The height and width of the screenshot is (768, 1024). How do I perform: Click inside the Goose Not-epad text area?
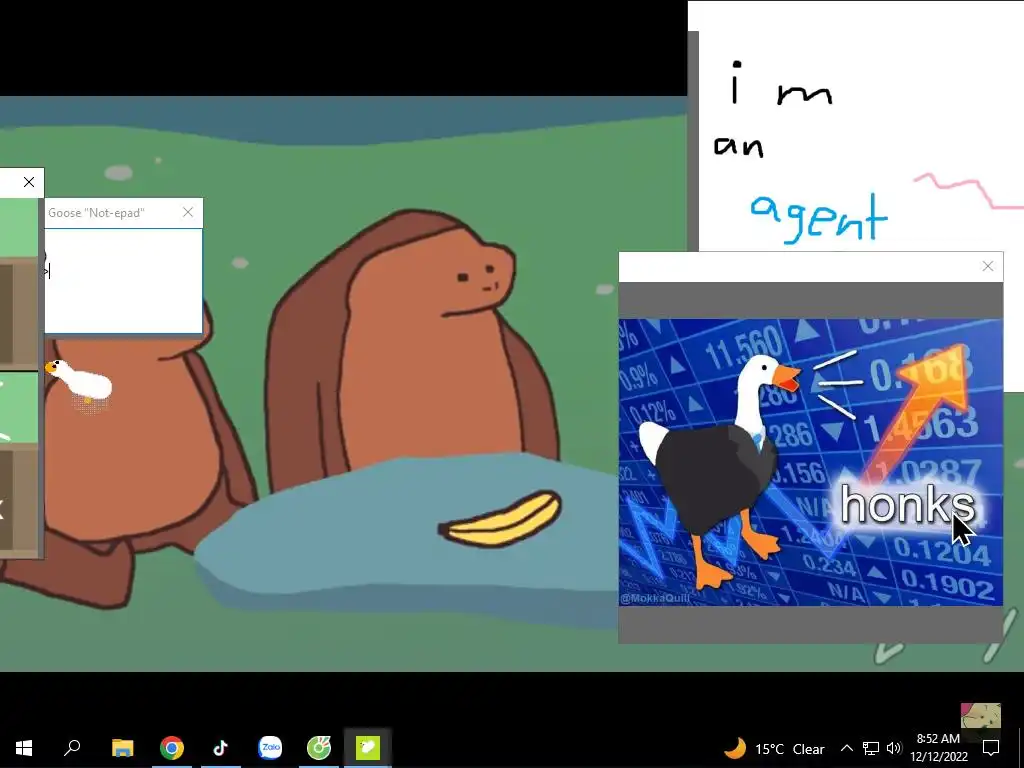tap(123, 281)
